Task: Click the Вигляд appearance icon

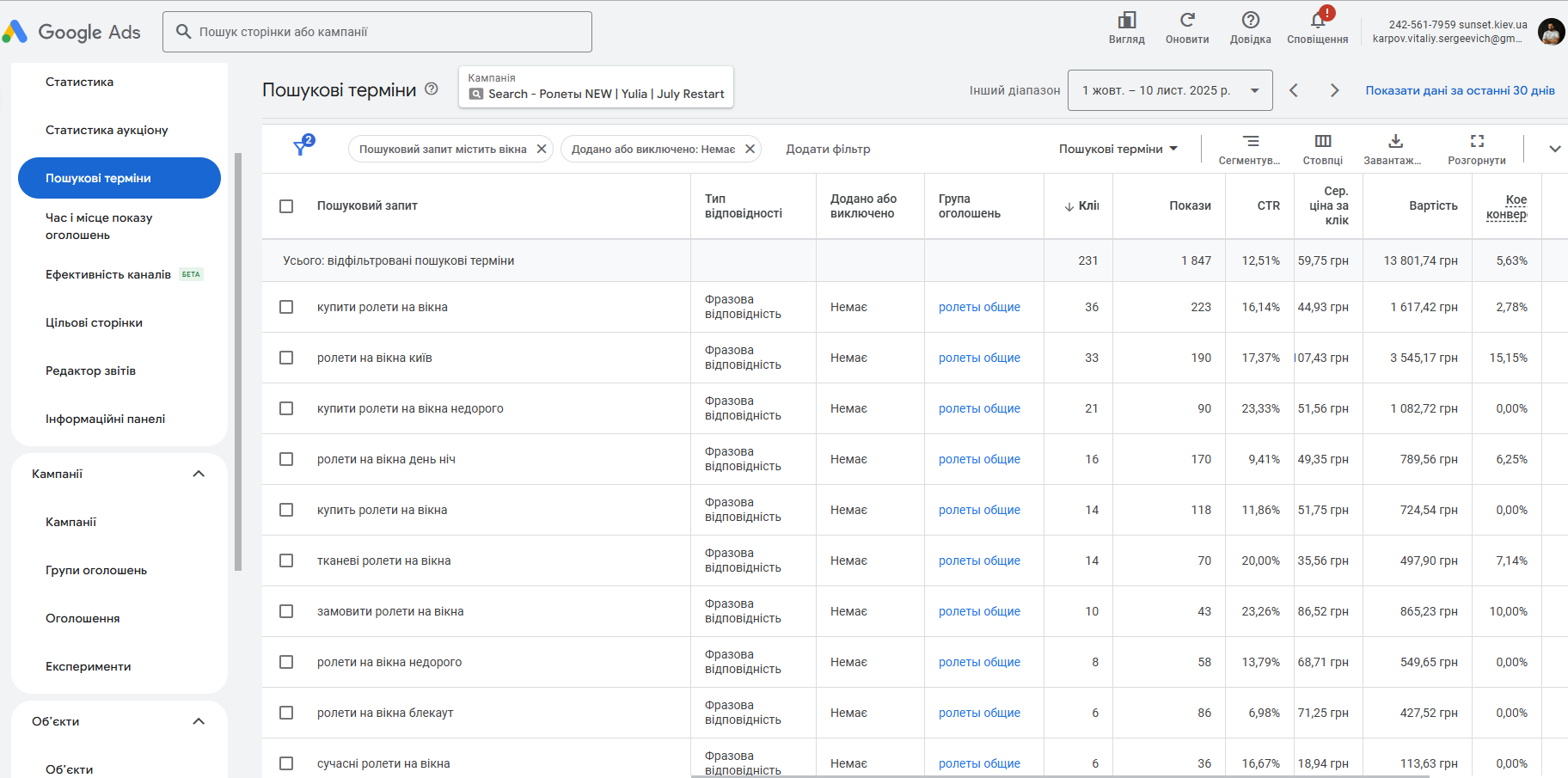Action: coord(1127,21)
